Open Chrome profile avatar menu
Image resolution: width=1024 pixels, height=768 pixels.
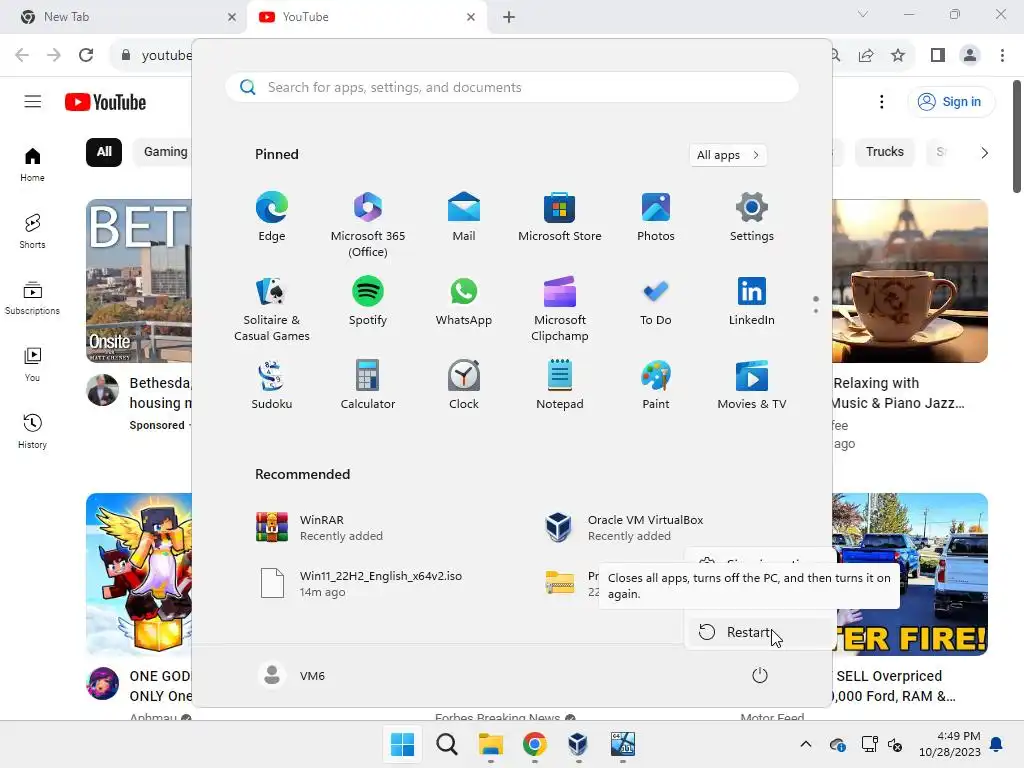[x=970, y=55]
